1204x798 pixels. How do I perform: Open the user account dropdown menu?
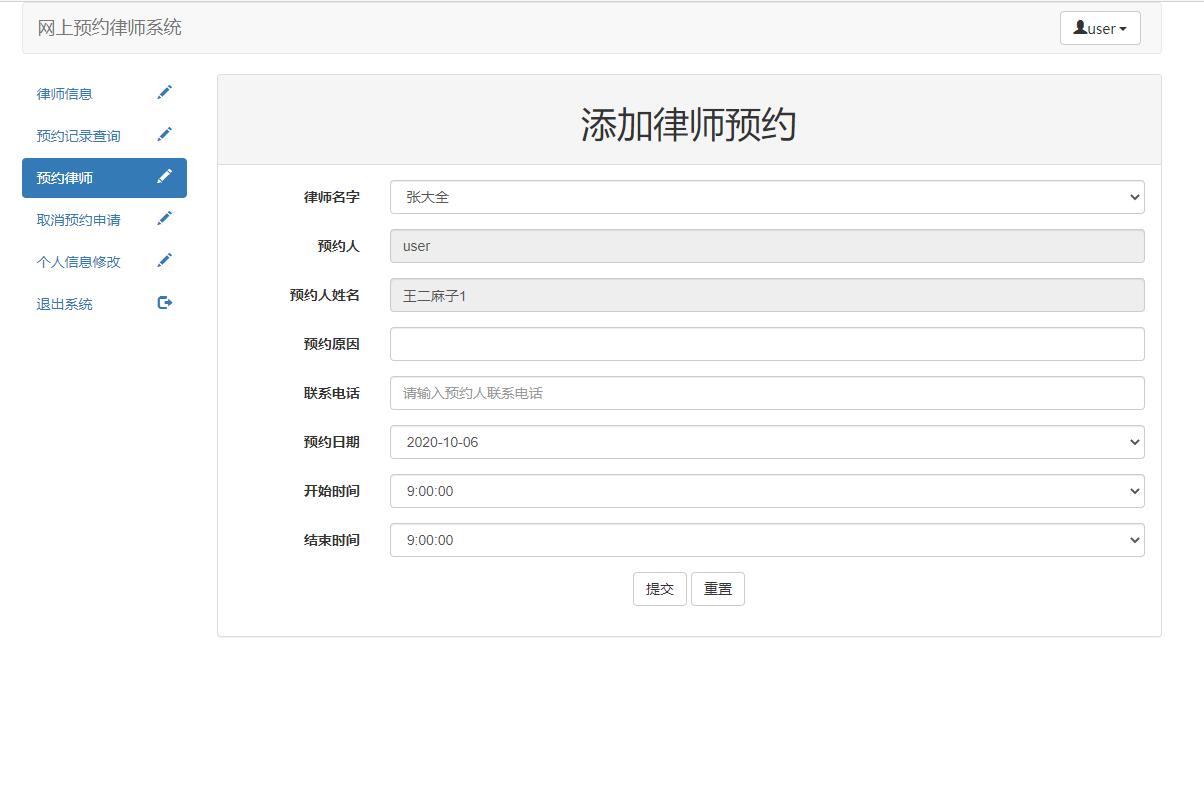point(1100,28)
